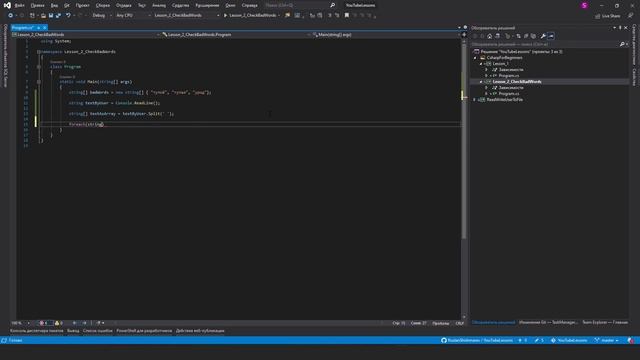The height and width of the screenshot is (360, 640).
Task: Start debugging Lesson_2_CheckBadWords button
Action: pos(250,16)
